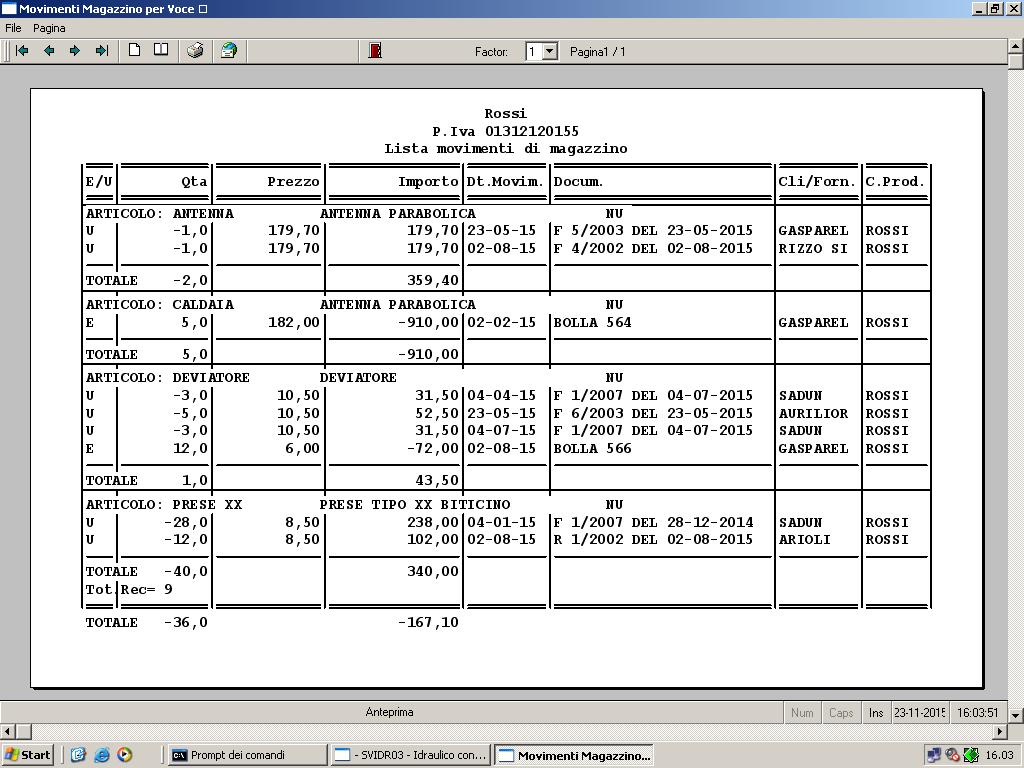The width and height of the screenshot is (1024, 768).
Task: Click the printer setup globe icon
Action: (229, 50)
